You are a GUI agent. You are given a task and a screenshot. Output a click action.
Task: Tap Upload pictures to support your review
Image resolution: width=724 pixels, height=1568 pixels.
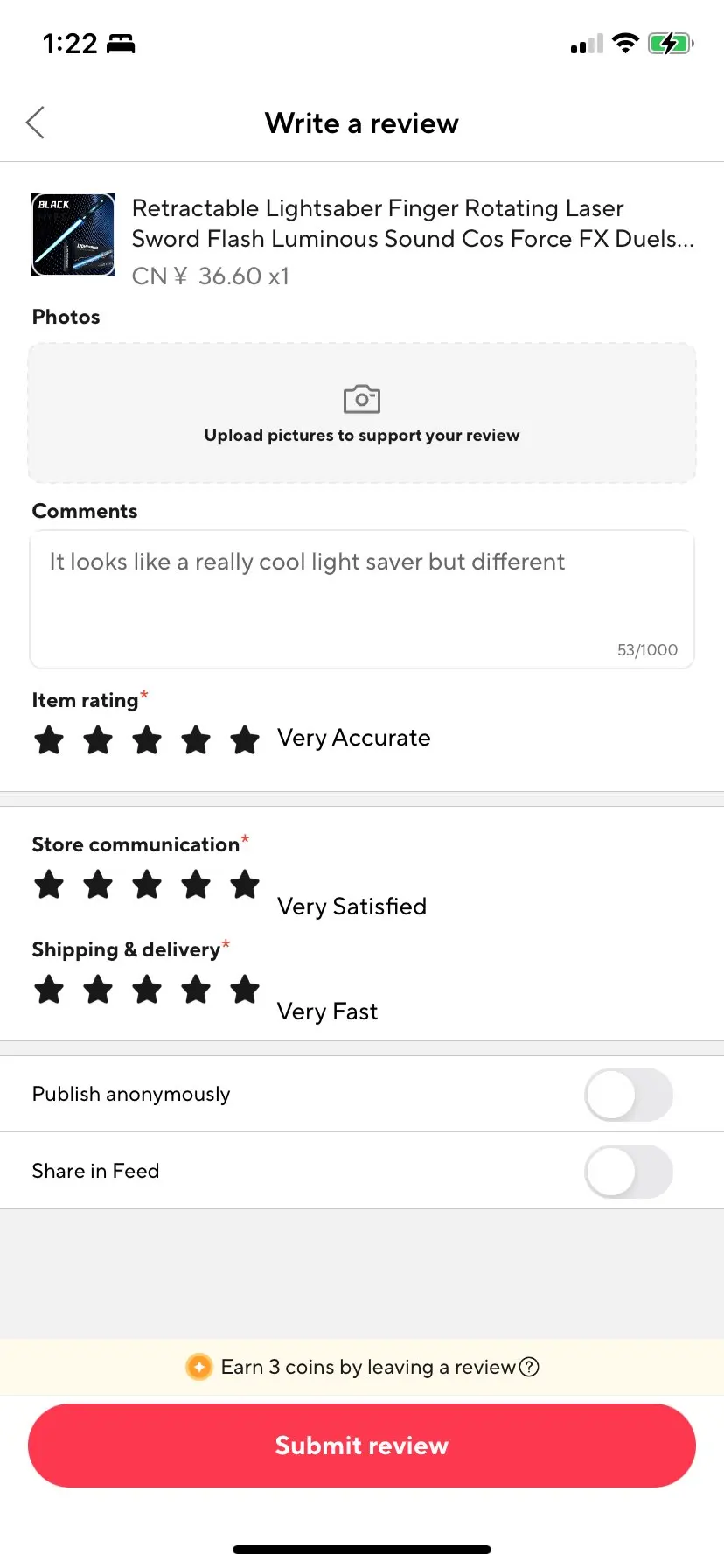[x=362, y=436]
